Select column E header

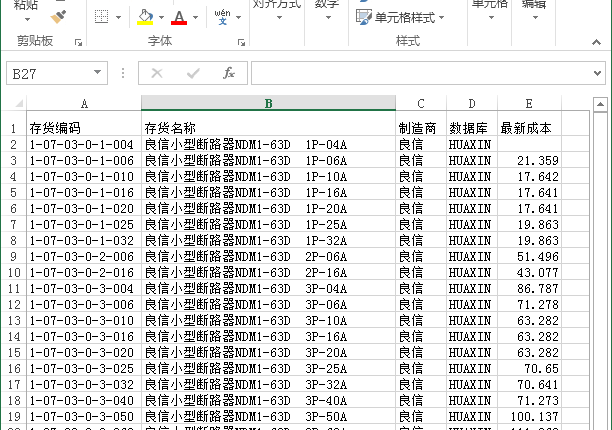coord(529,103)
